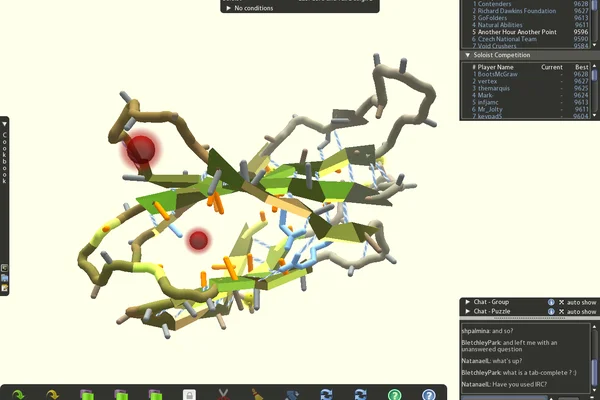Image resolution: width=600 pixels, height=400 pixels.
Task: Select Another Hour Another Point group entry
Action: pos(517,32)
